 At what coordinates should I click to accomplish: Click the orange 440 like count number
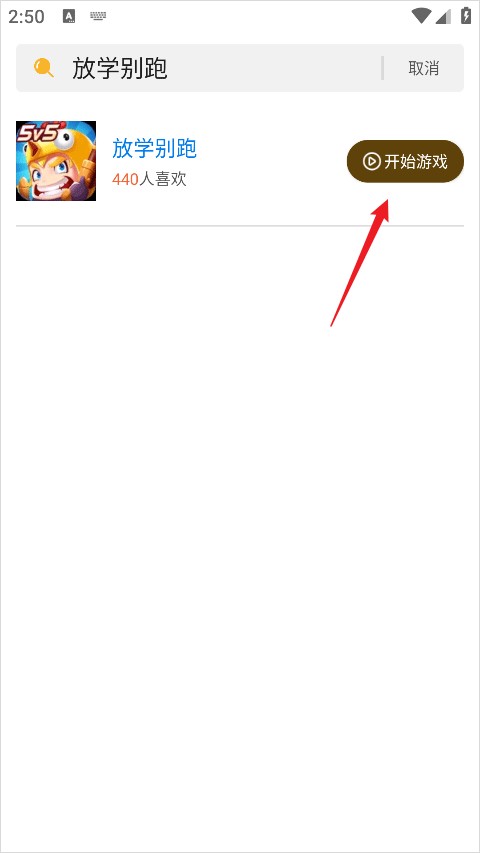tap(125, 180)
